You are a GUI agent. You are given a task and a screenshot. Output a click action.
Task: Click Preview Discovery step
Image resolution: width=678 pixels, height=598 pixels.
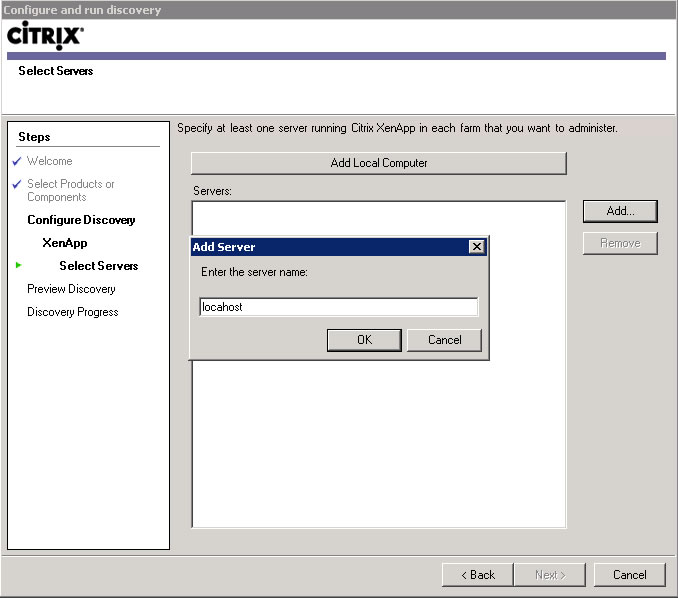[x=71, y=289]
